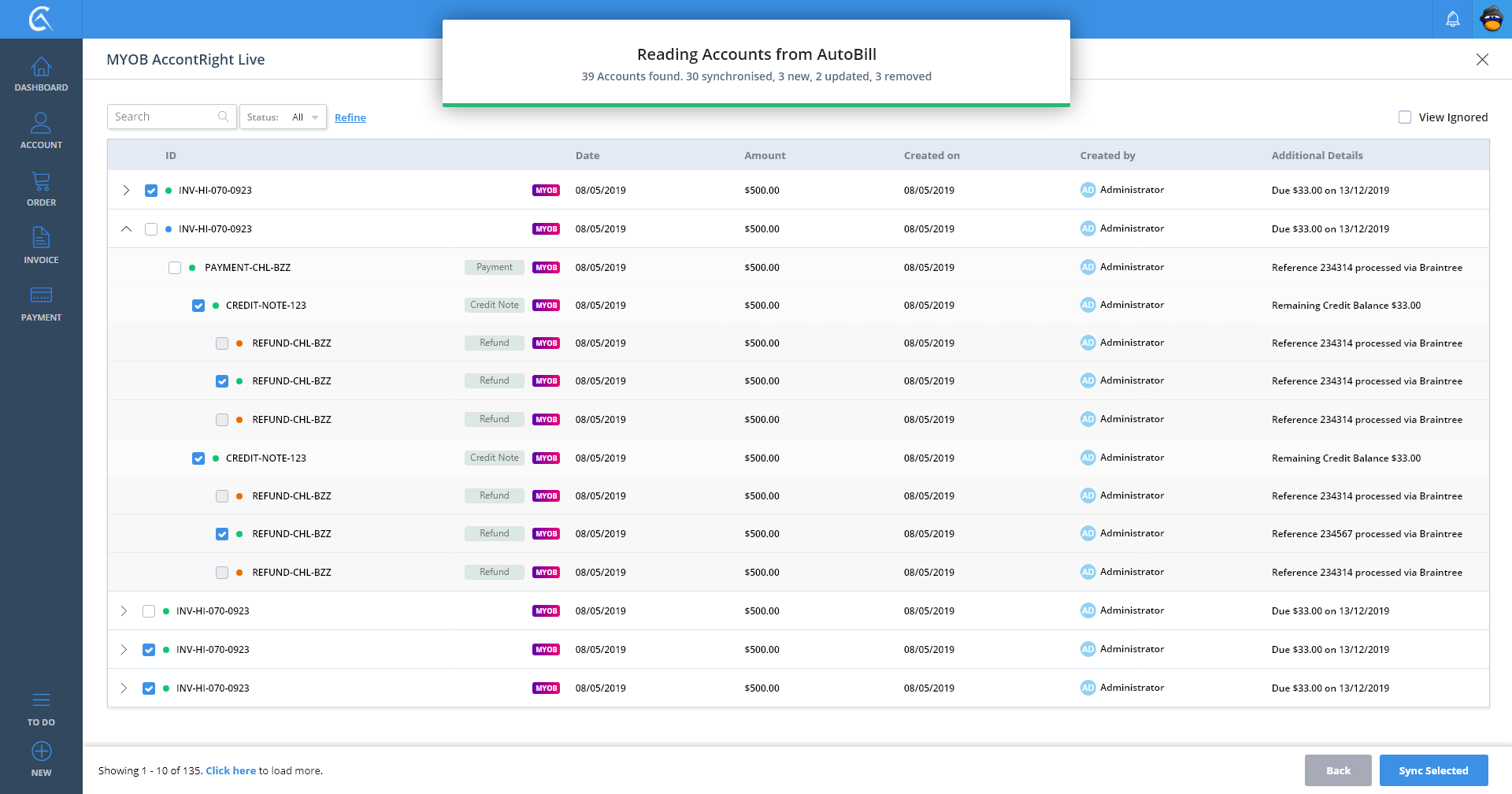Click the Refine link
This screenshot has width=1512, height=794.
click(350, 117)
